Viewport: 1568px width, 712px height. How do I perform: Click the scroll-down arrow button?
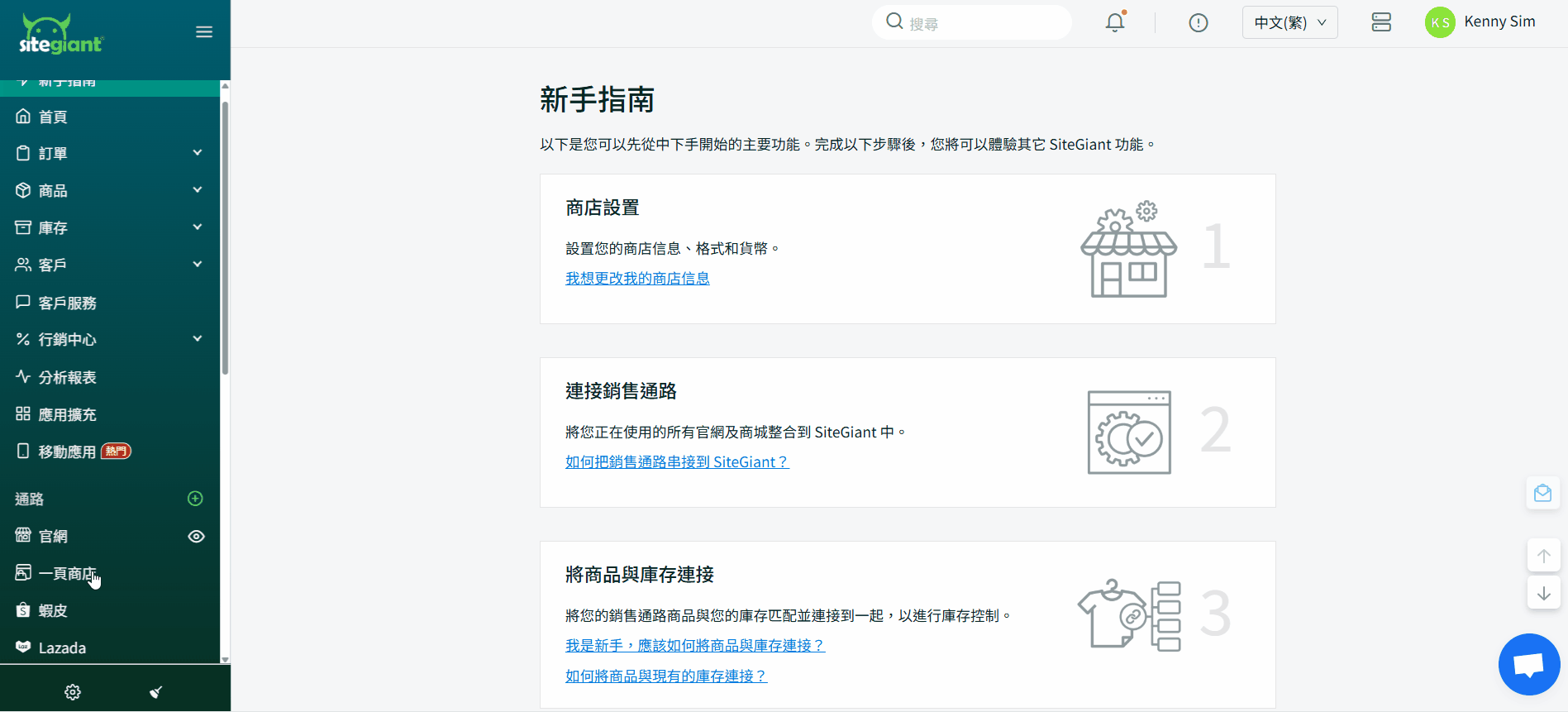click(1543, 593)
